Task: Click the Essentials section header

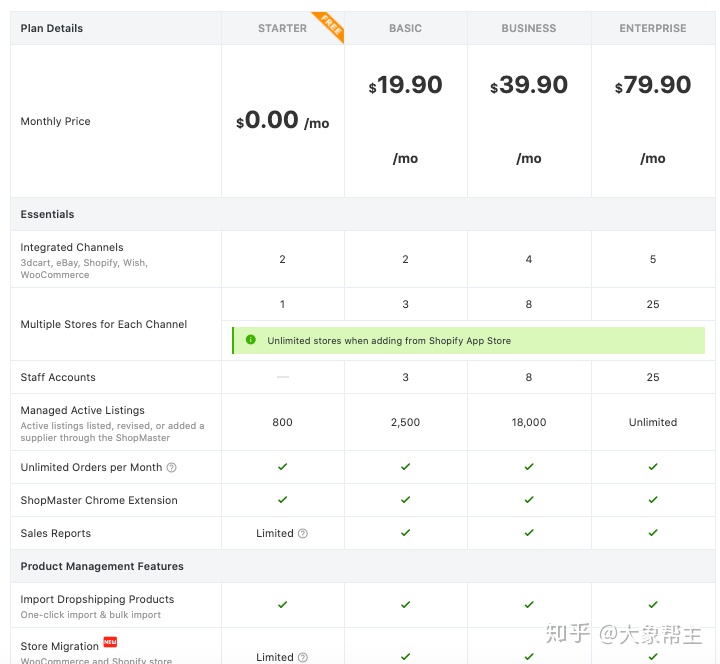Action: pos(48,214)
